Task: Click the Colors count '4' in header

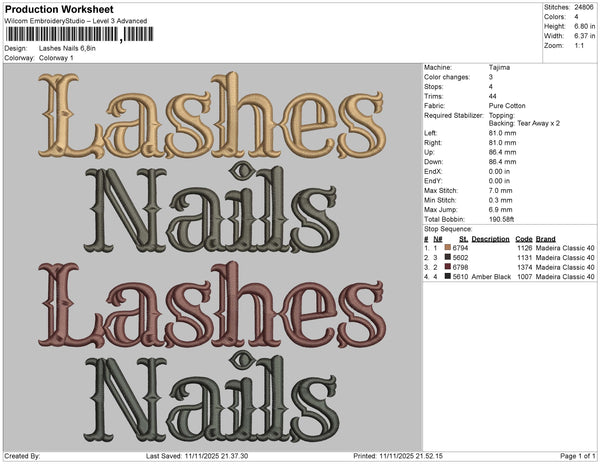Action: (x=576, y=17)
